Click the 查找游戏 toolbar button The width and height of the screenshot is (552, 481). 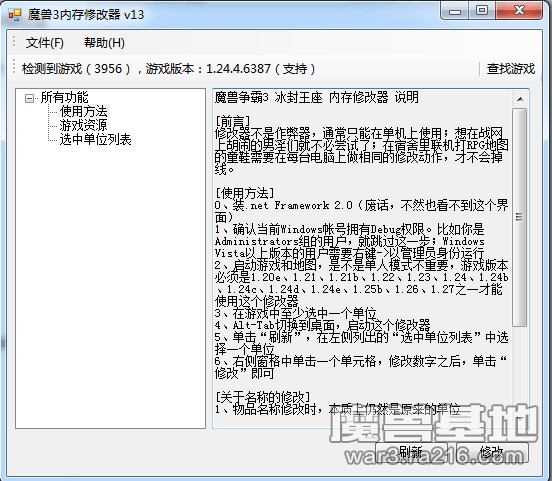tap(510, 69)
